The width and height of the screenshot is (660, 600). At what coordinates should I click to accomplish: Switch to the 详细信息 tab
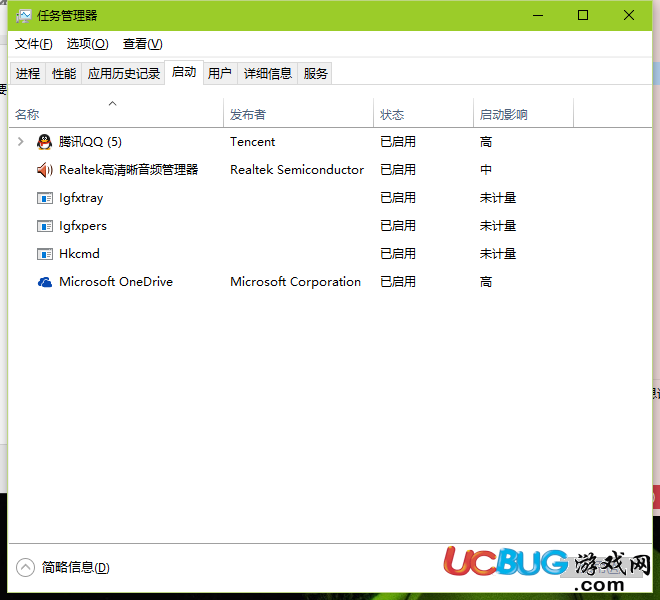[x=268, y=73]
